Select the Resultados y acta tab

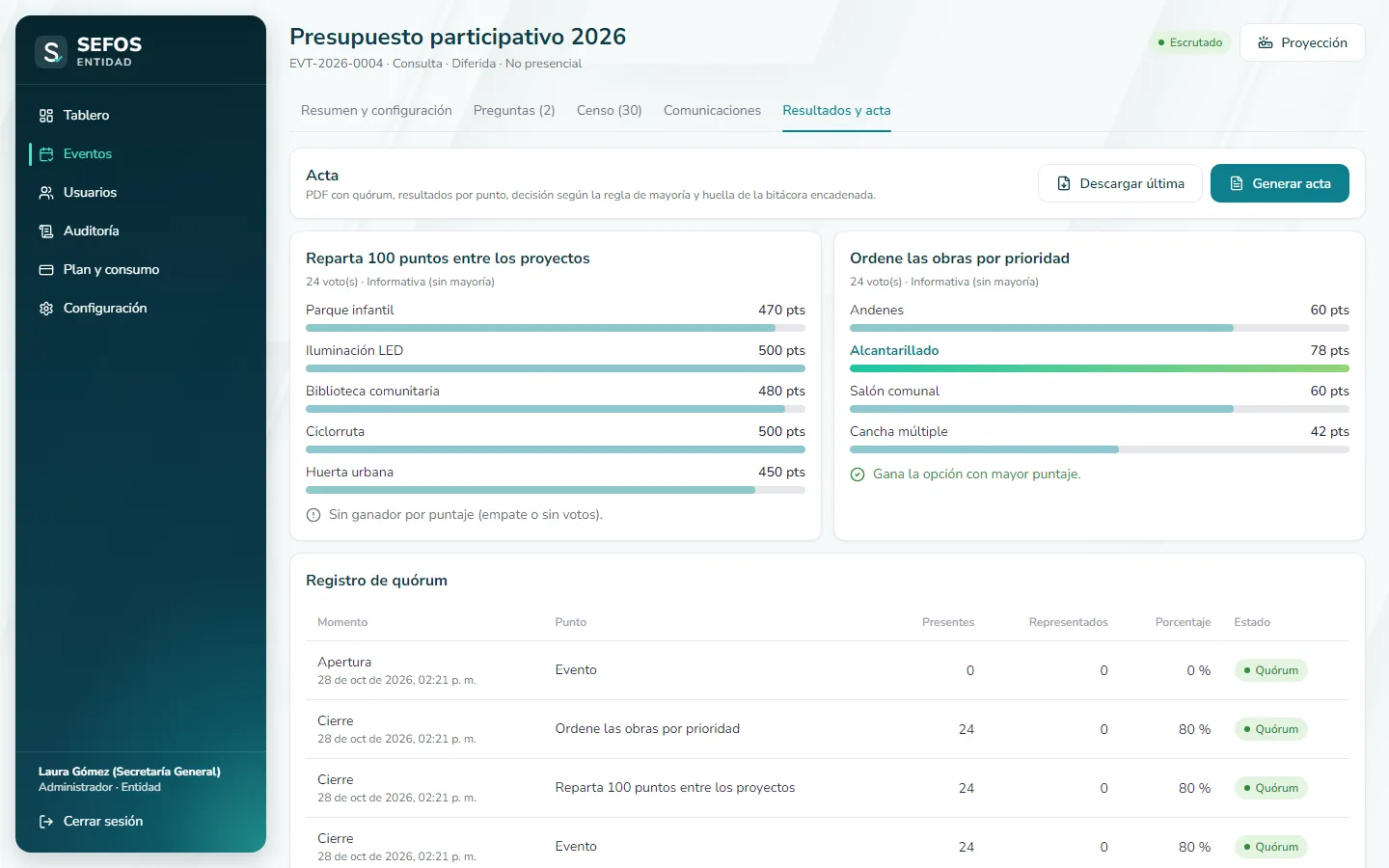(x=836, y=111)
